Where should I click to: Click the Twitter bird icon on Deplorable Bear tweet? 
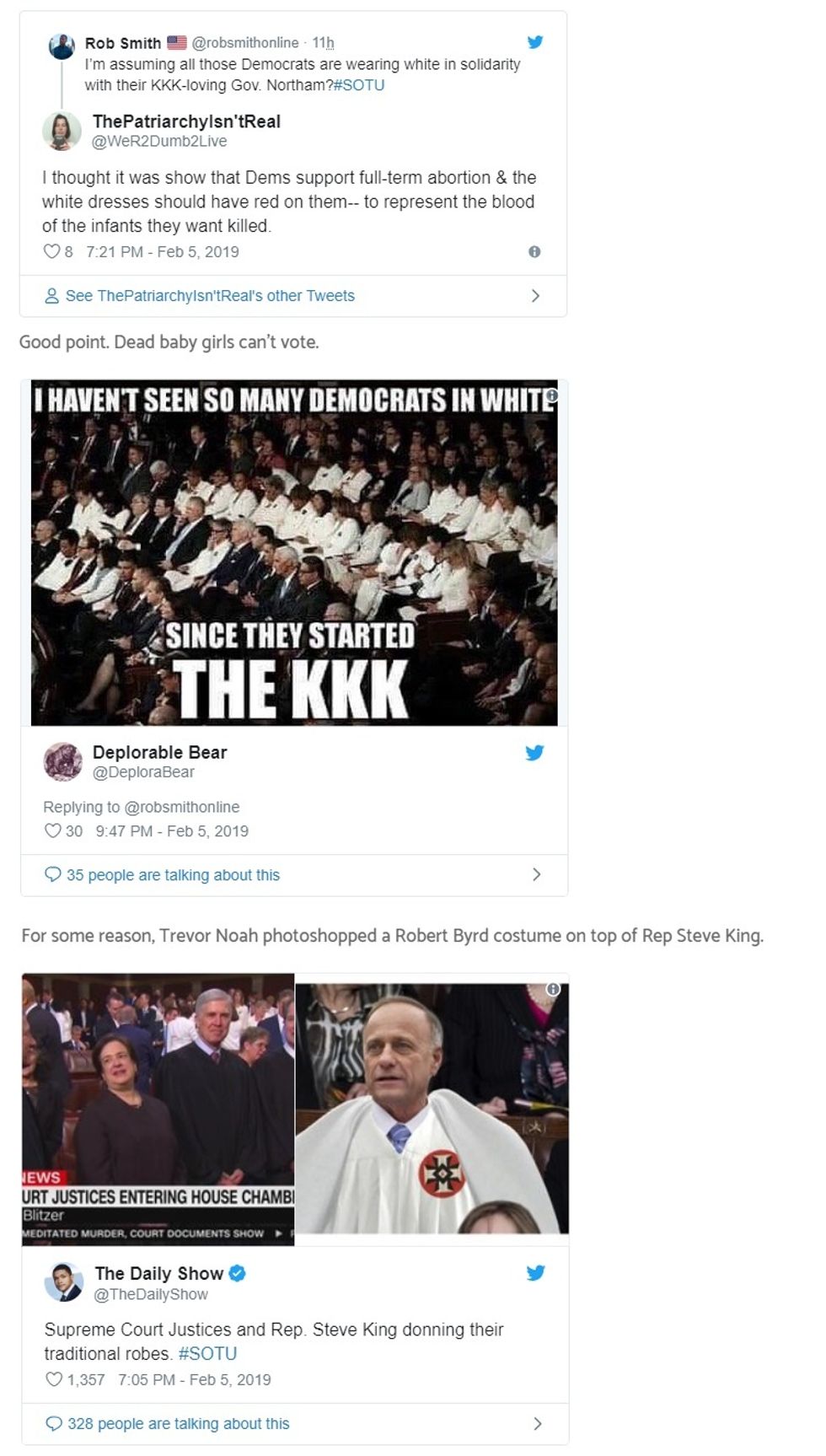click(534, 752)
